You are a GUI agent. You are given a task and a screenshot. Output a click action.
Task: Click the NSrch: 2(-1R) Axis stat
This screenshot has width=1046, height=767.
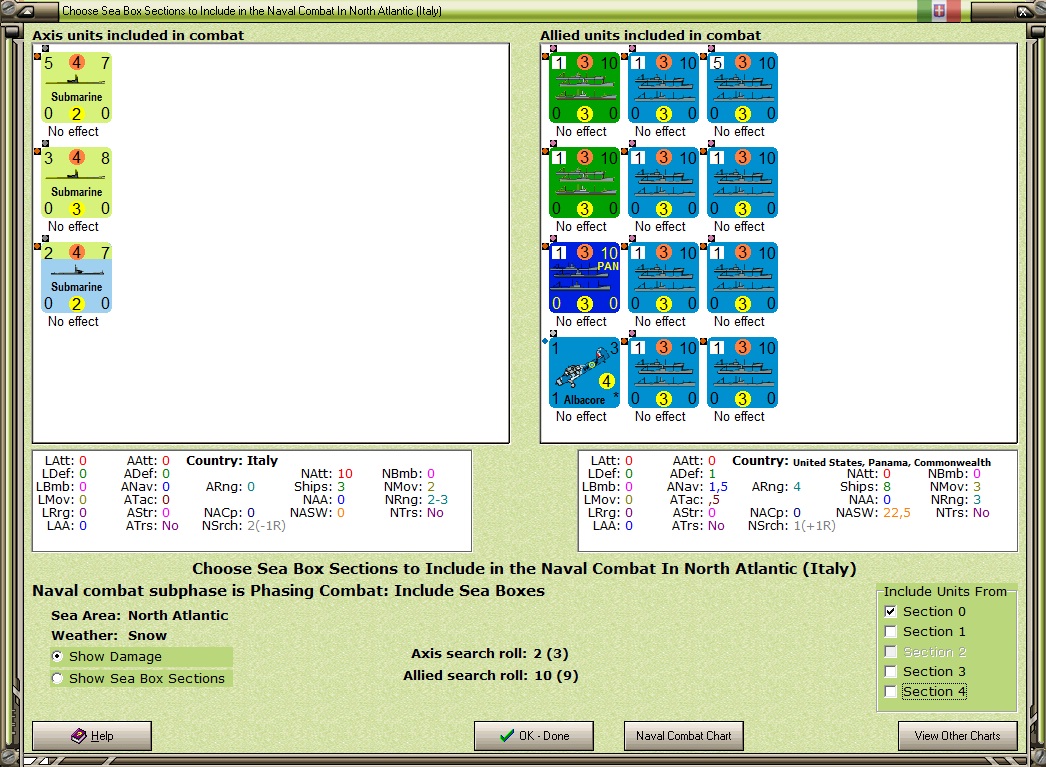[x=243, y=526]
